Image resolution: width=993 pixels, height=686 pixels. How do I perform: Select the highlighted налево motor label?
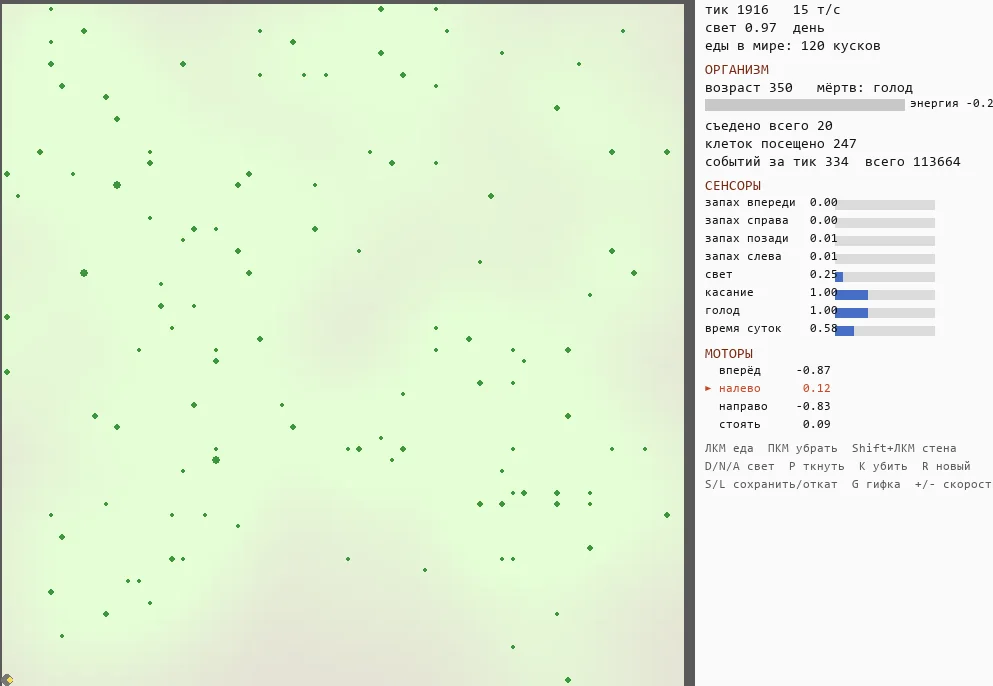pyautogui.click(x=740, y=388)
